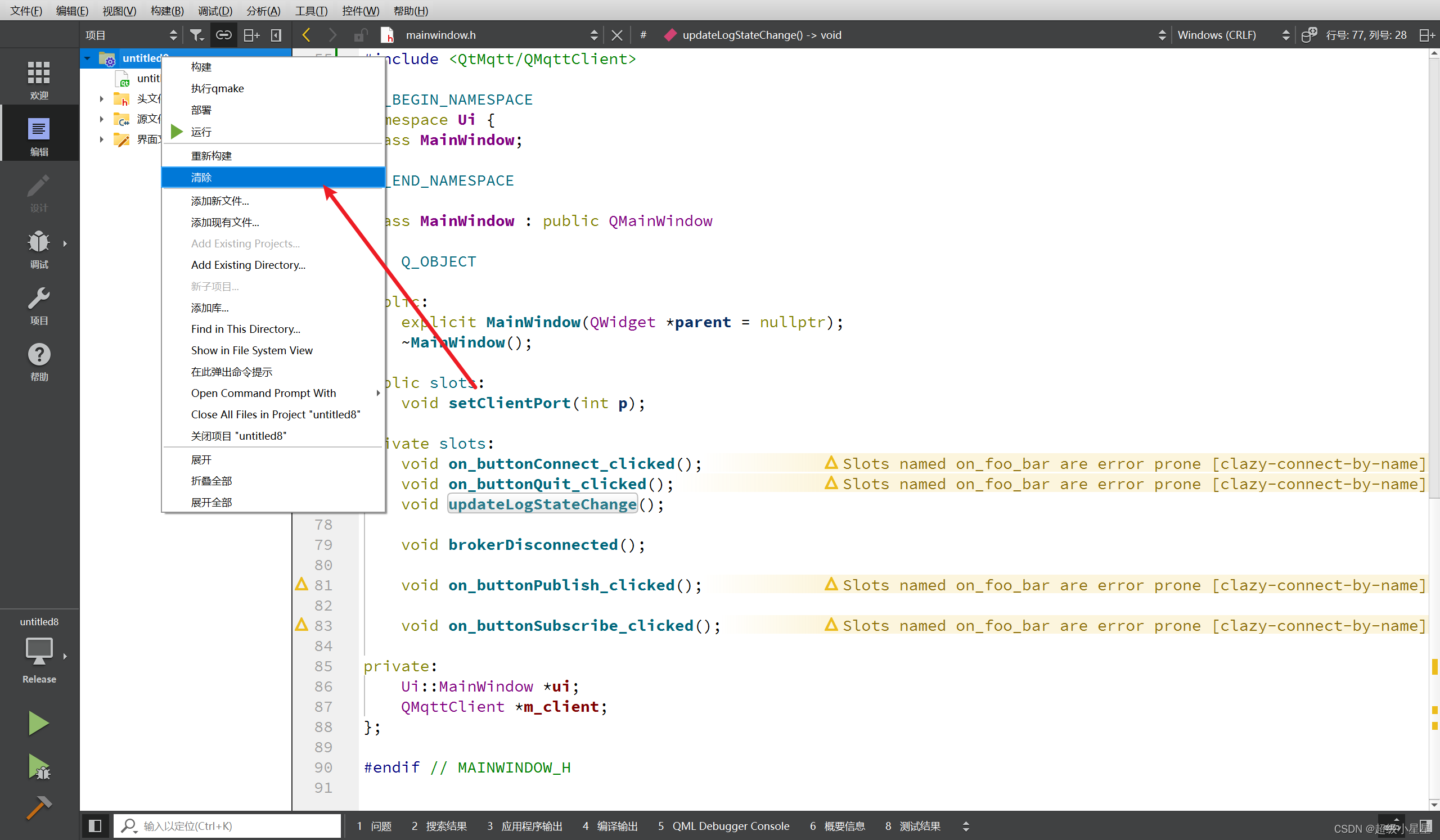Close the mainwindow.h document
This screenshot has height=840, width=1440.
point(616,35)
